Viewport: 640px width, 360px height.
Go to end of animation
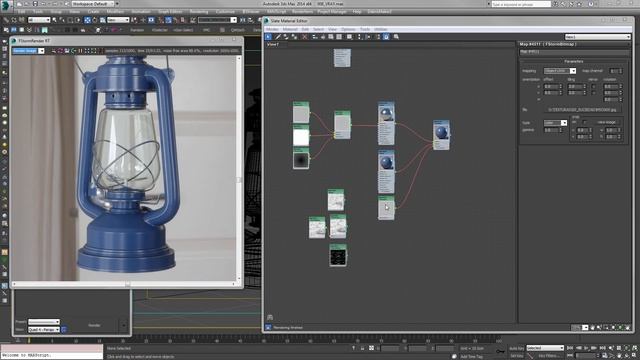click(602, 348)
